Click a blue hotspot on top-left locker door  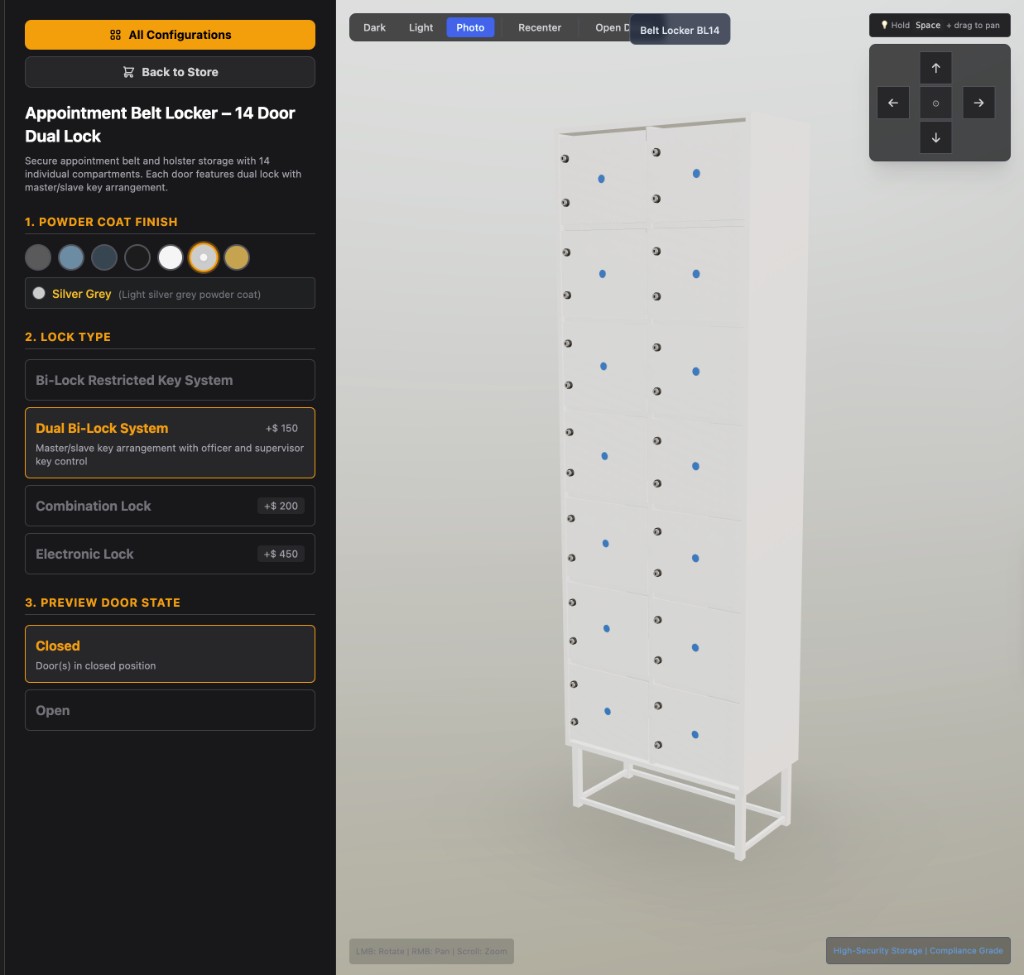601,179
